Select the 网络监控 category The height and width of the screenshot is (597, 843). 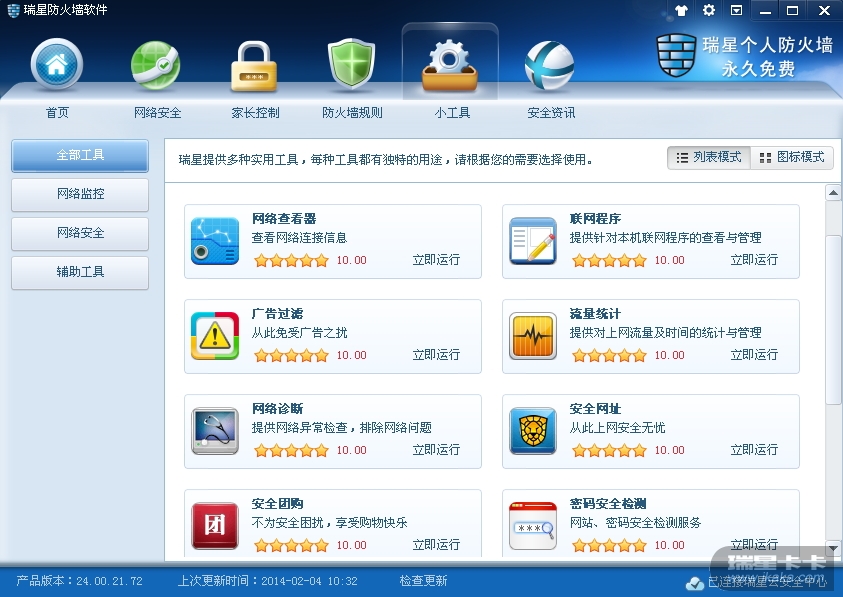click(x=80, y=194)
